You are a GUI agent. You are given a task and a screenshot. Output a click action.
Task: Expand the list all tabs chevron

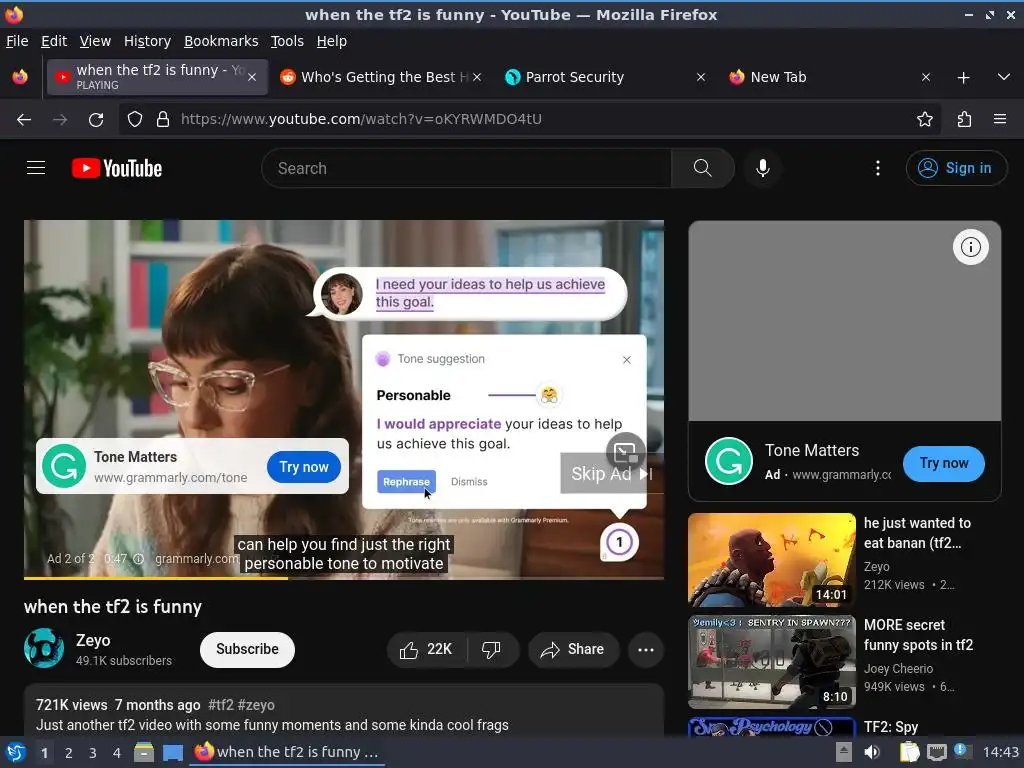(x=1004, y=78)
